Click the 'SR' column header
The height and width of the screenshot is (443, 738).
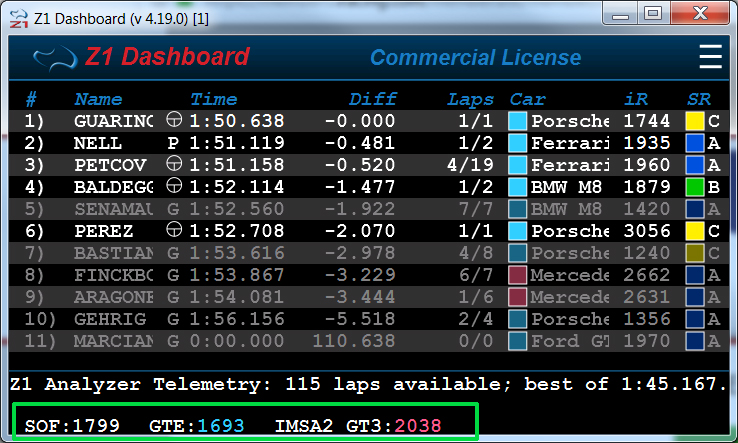click(x=698, y=99)
